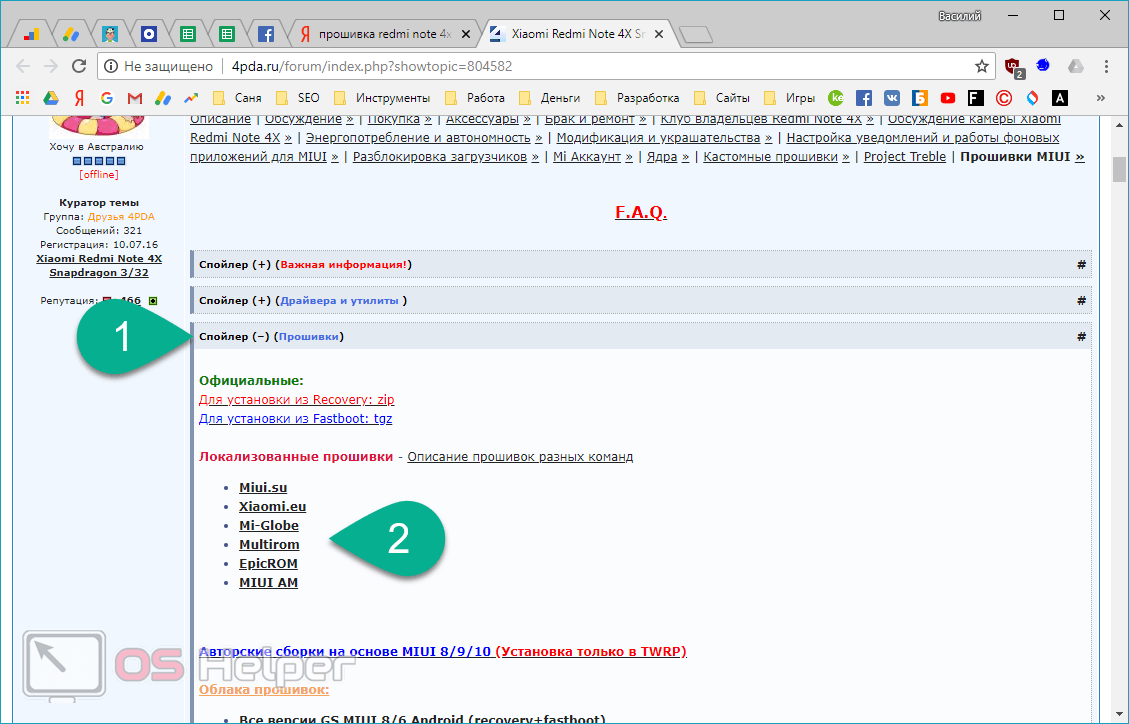The height and width of the screenshot is (724, 1129).
Task: Expand the Саня bookmarks folder
Action: [237, 98]
